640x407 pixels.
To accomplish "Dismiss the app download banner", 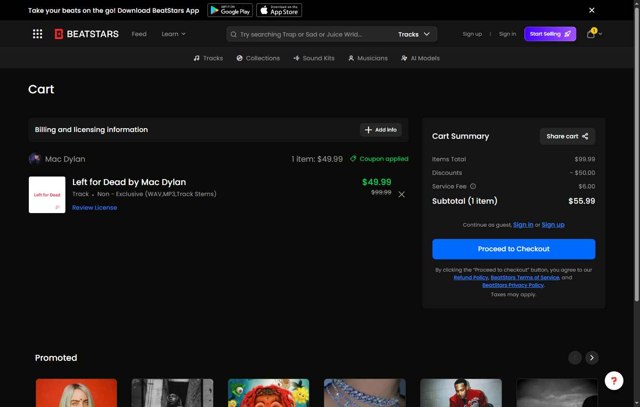I will point(591,10).
